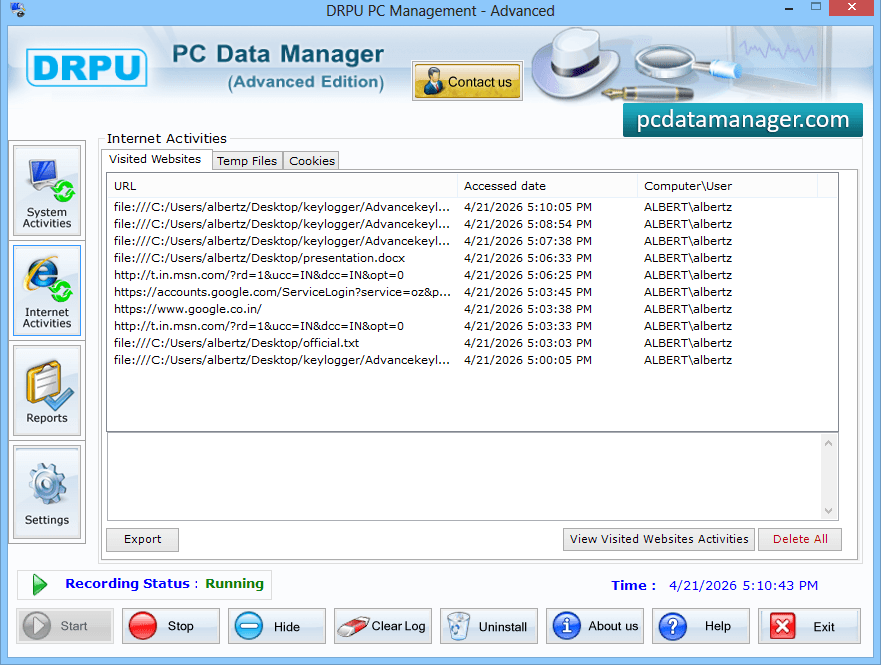
Task: Click the 4/21/2026 5:03:45 PM date cell
Action: click(528, 292)
